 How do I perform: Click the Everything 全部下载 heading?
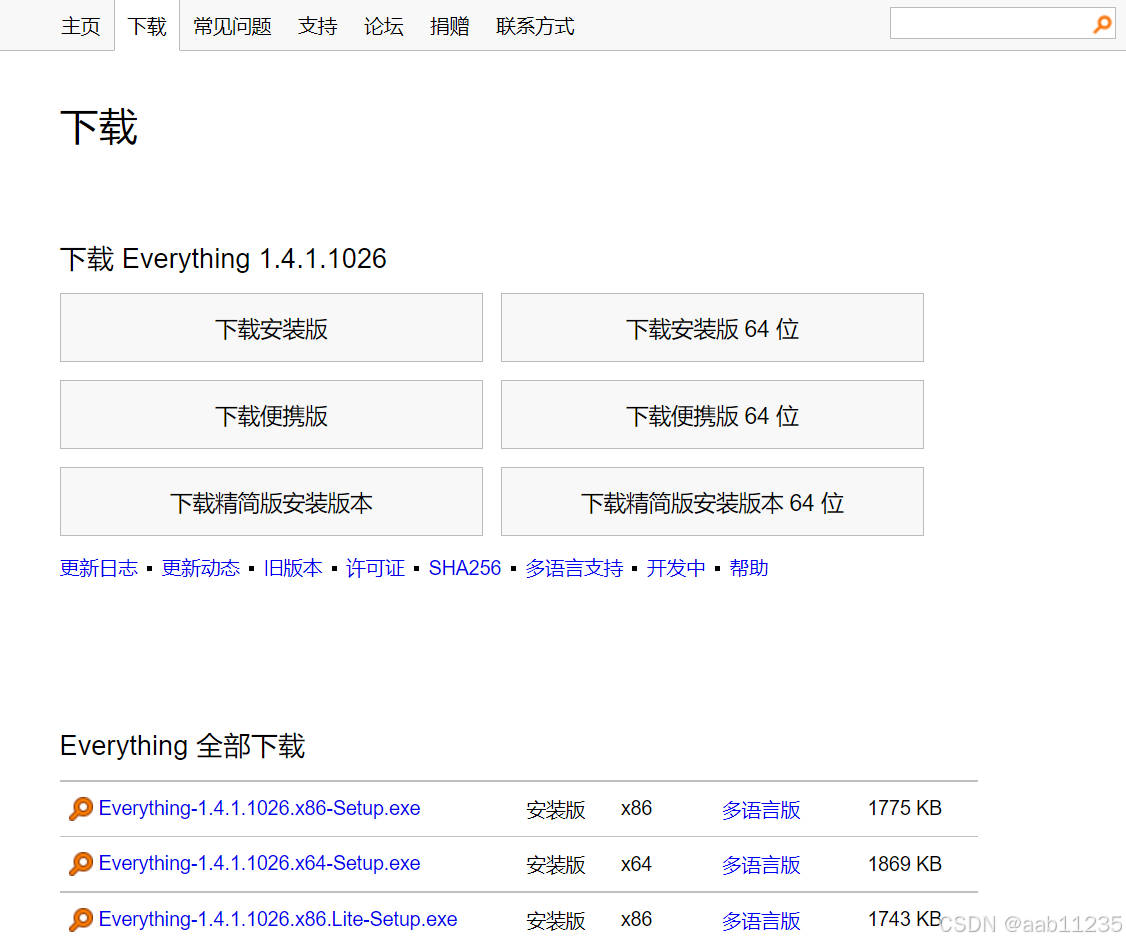coord(182,746)
